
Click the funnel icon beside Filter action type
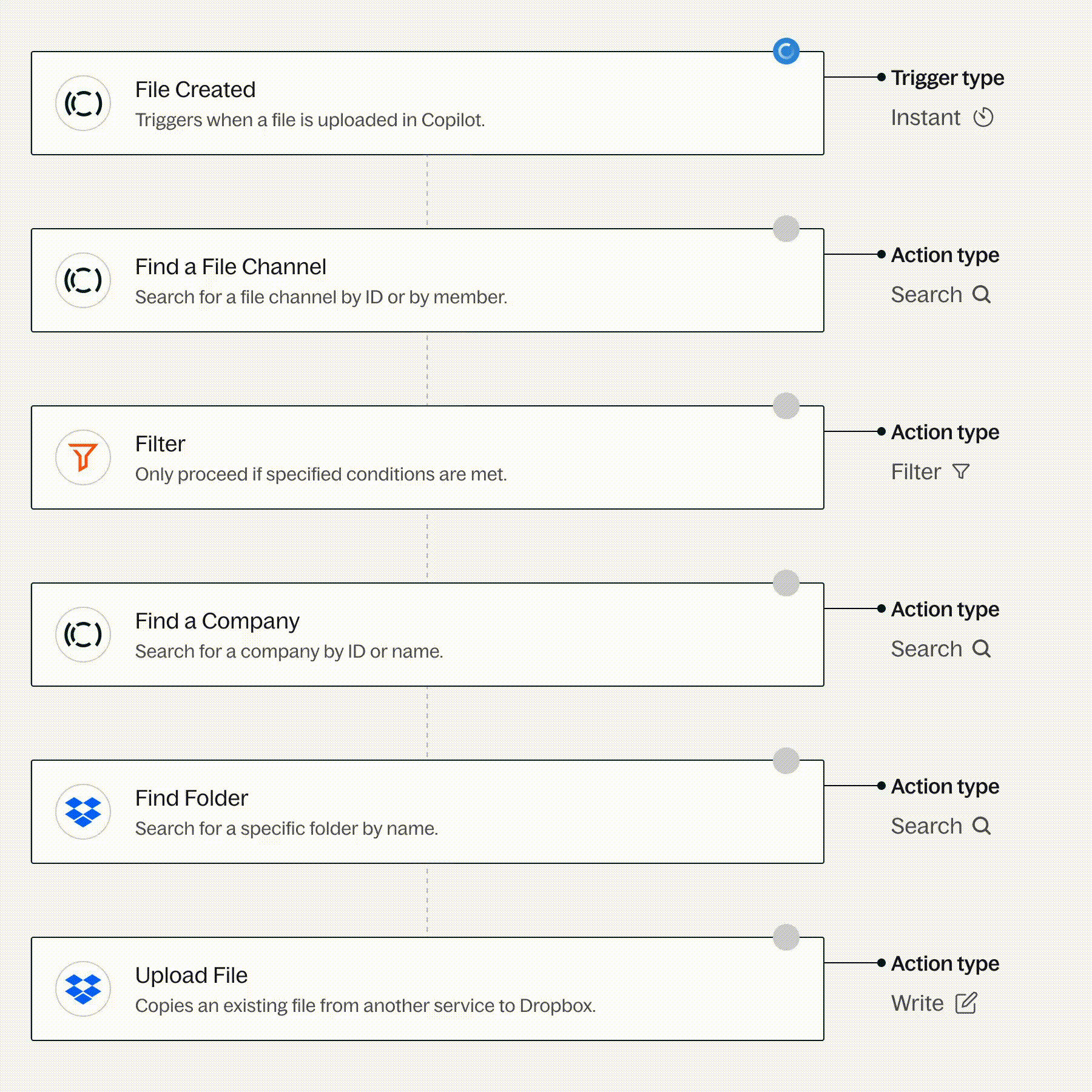pos(961,471)
